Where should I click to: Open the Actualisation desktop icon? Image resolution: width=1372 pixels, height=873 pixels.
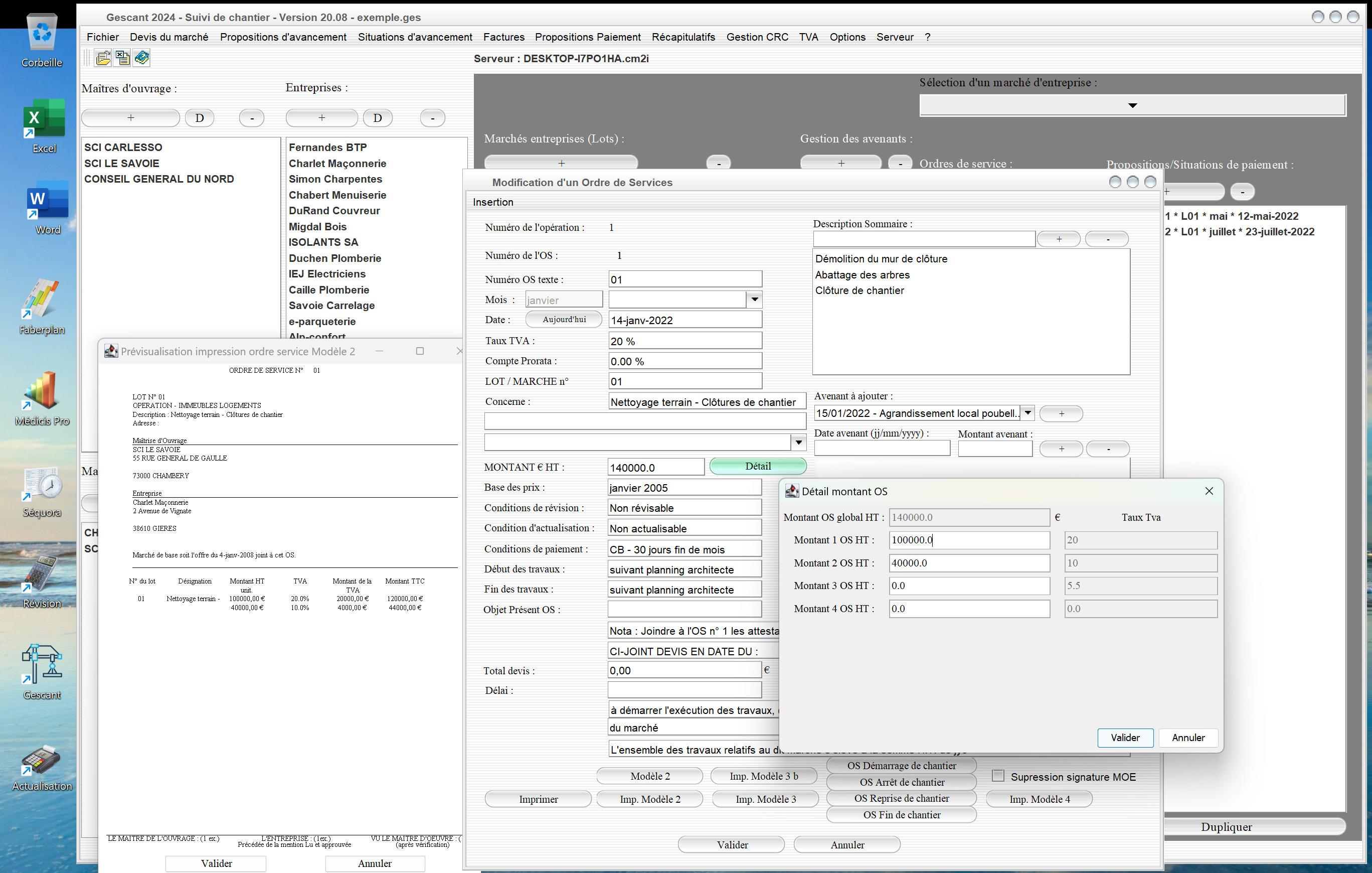[42, 768]
